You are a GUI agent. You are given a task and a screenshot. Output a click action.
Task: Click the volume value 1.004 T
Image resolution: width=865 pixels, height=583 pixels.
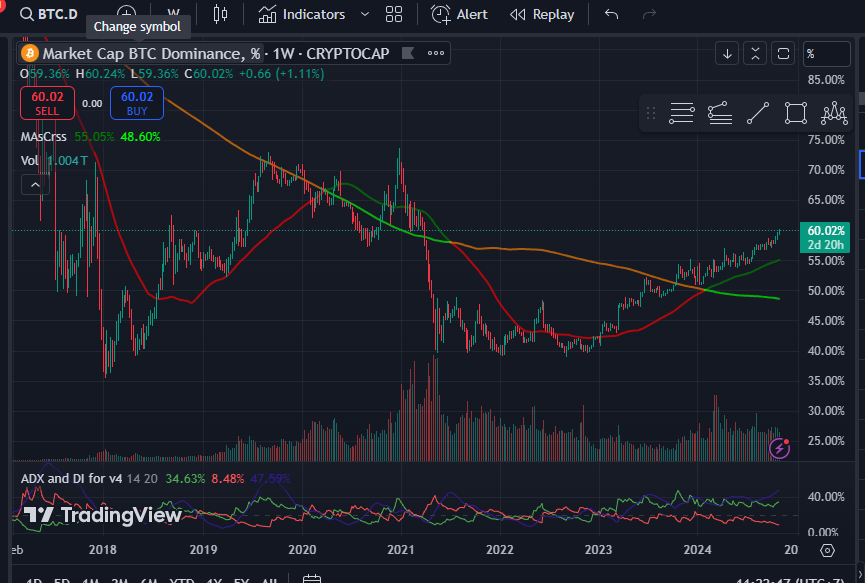(67, 161)
